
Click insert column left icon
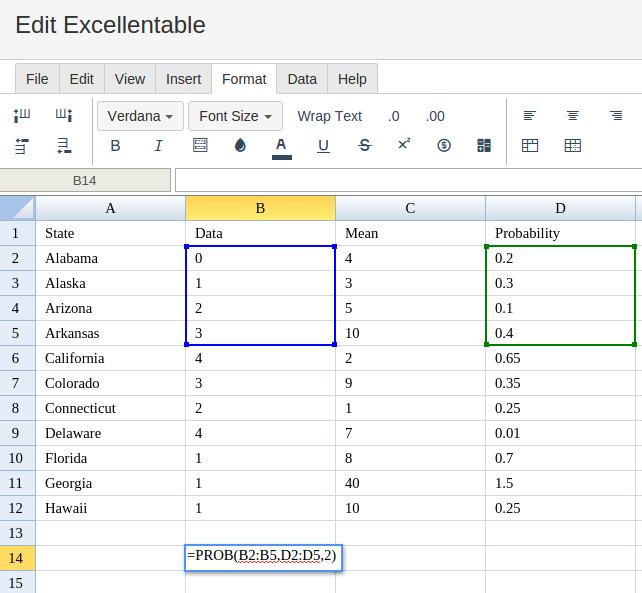22,116
